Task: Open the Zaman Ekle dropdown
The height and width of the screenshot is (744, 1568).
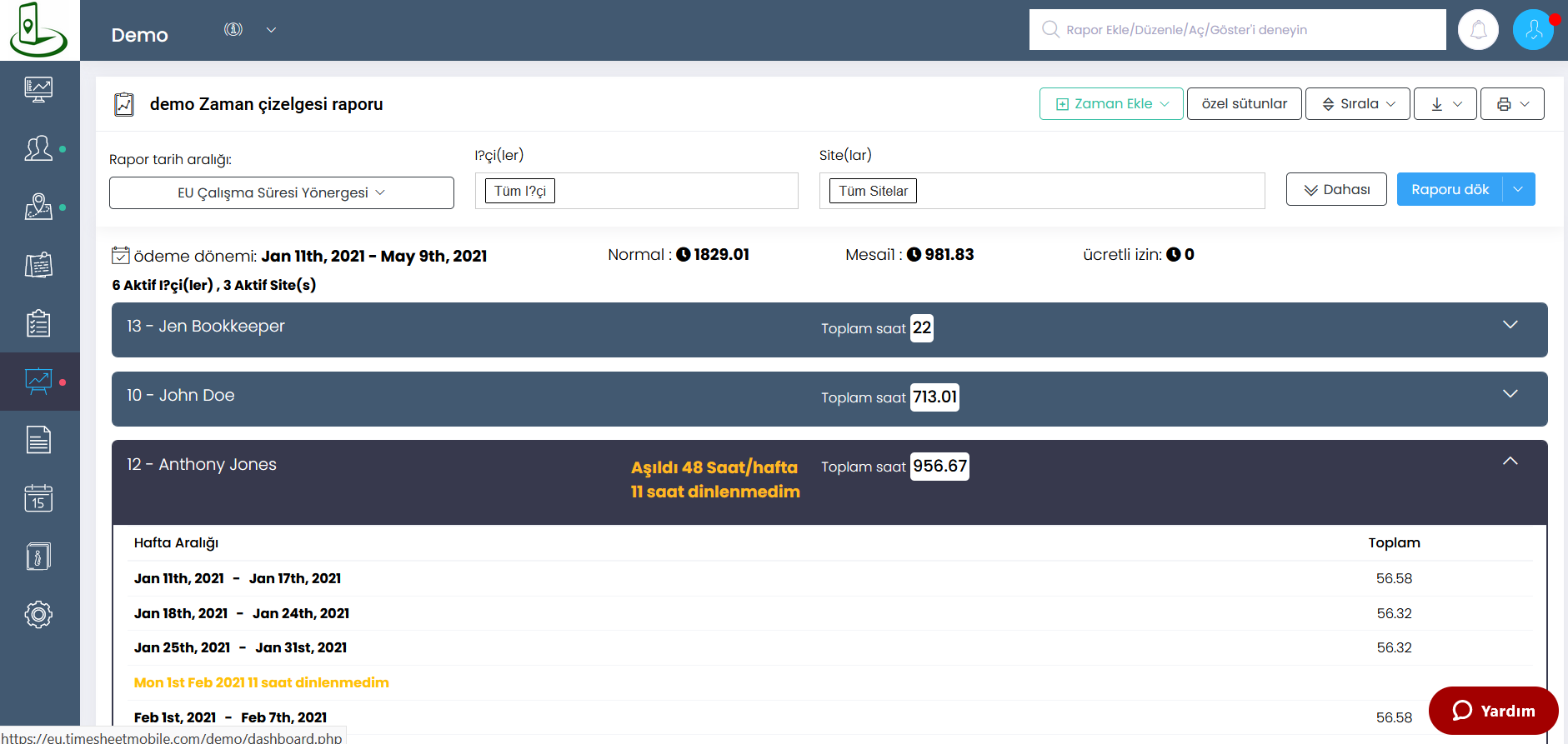Action: pyautogui.click(x=1110, y=104)
